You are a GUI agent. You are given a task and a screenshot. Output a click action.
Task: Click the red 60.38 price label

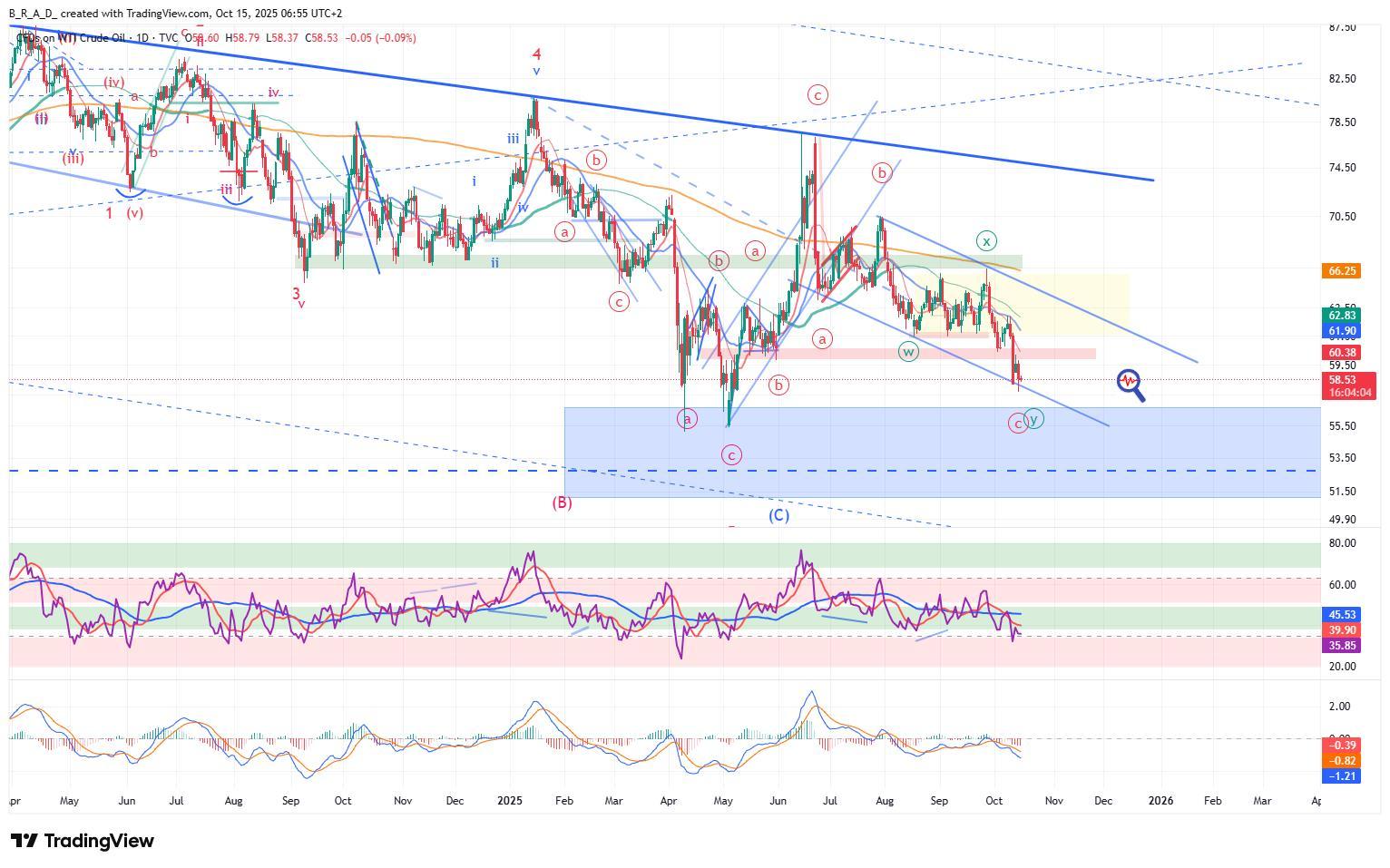tap(1342, 352)
